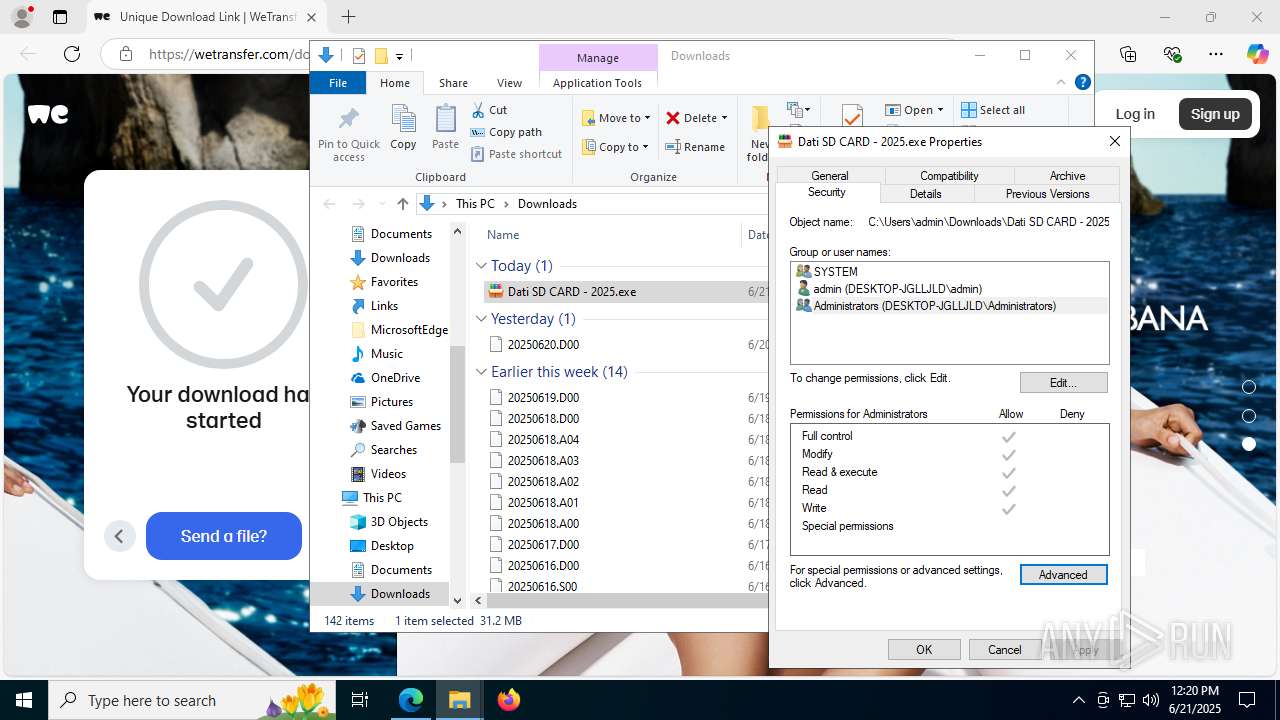This screenshot has height=720, width=1280.
Task: Show hidden tray icons chevron
Action: (1078, 700)
